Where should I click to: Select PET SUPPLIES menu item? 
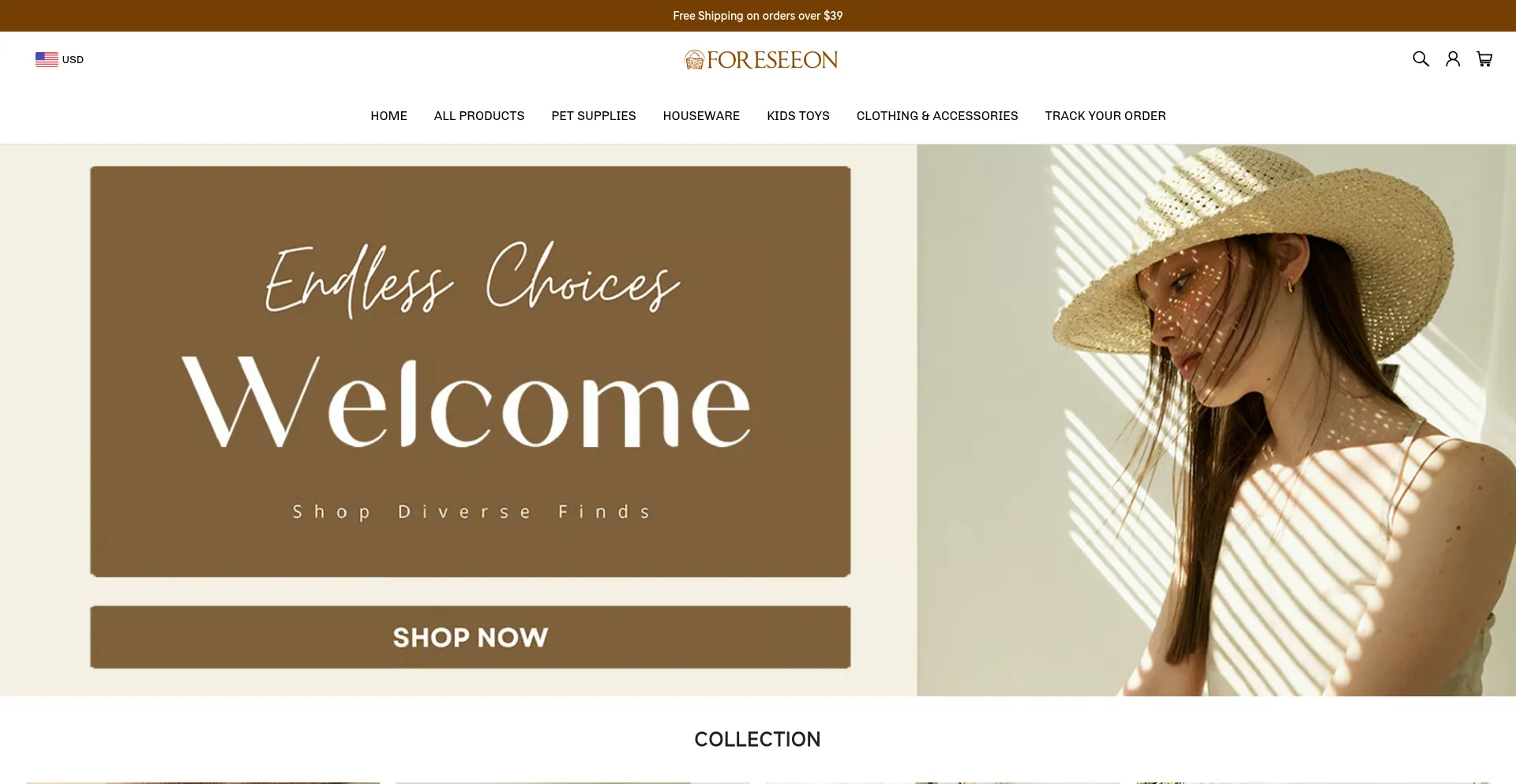click(594, 116)
